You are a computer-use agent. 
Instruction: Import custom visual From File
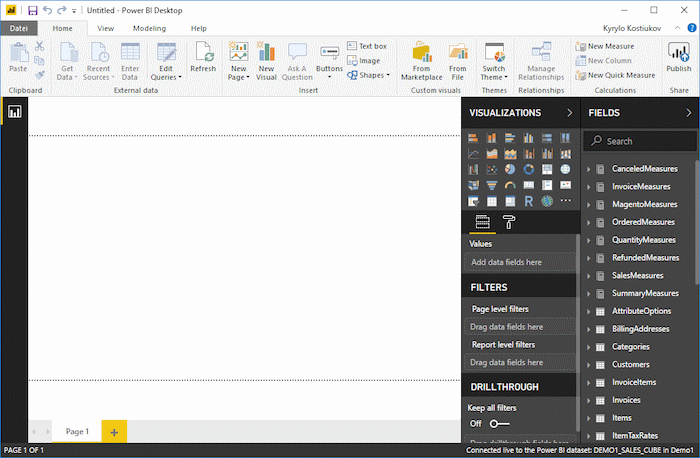458,62
